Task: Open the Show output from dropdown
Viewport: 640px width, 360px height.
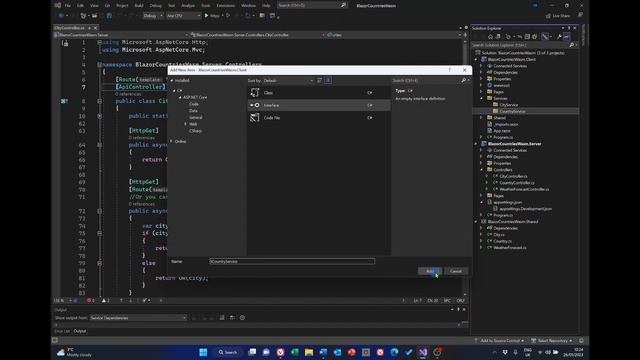Action: 138,318
